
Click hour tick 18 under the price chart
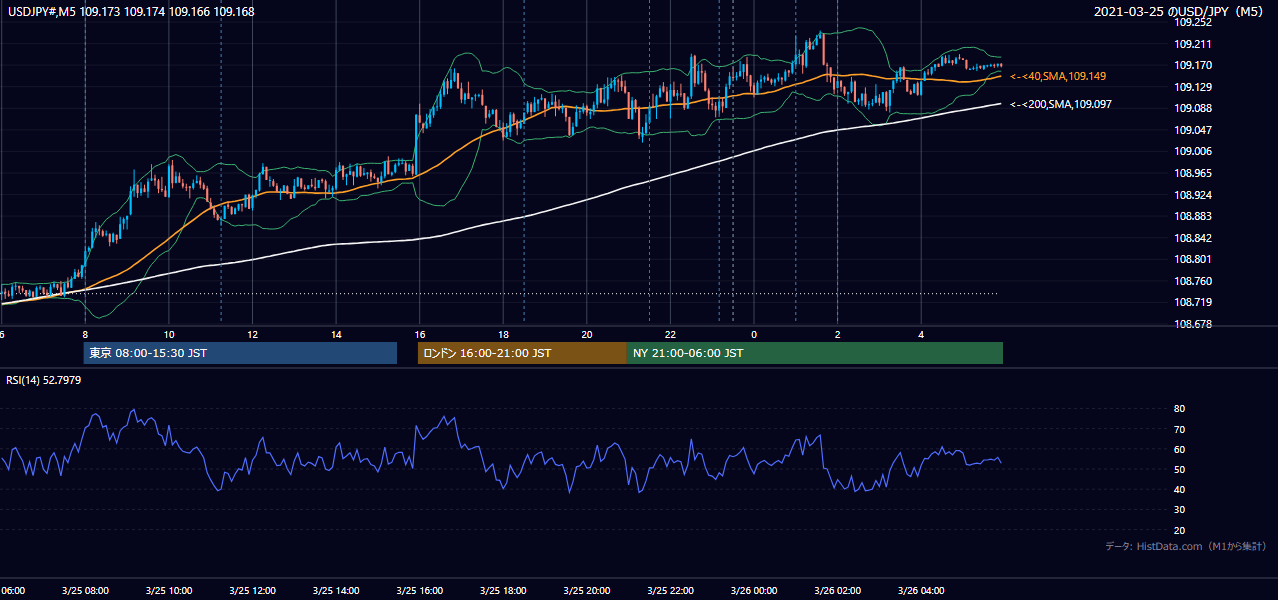[x=503, y=334]
